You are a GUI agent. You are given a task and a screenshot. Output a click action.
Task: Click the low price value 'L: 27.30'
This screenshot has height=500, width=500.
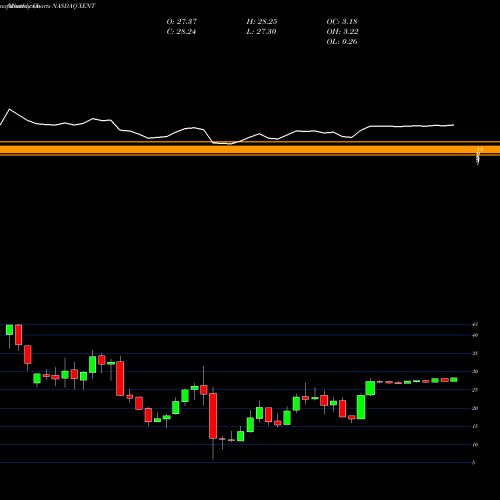click(261, 32)
